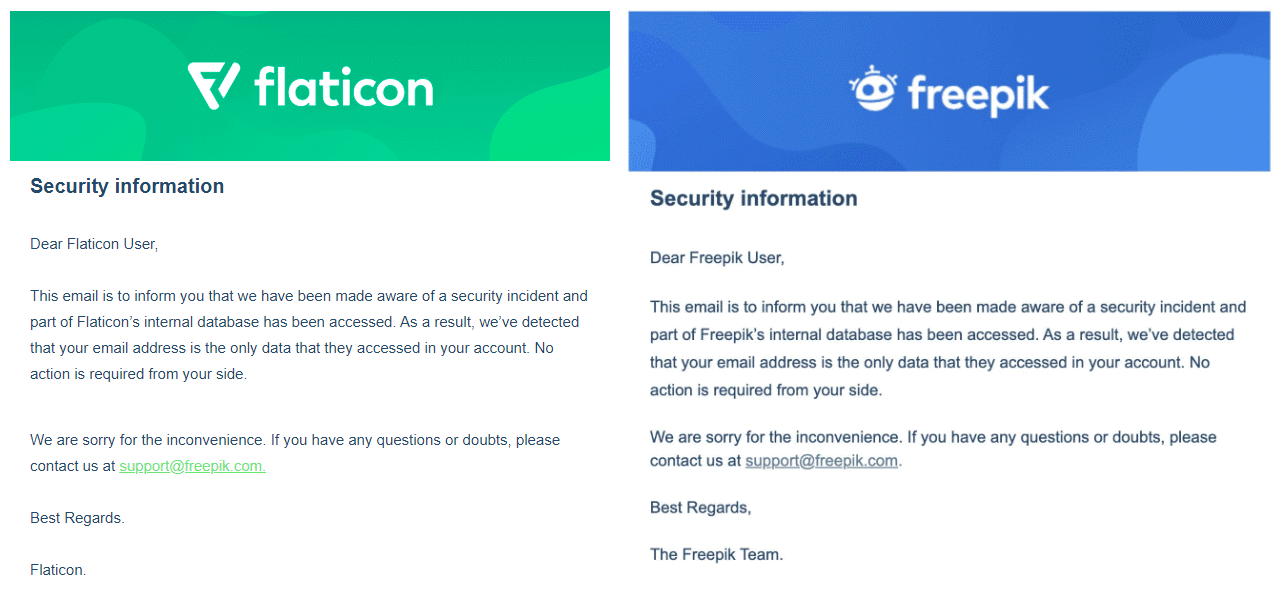Click the white flaticon wordmark text

[343, 87]
